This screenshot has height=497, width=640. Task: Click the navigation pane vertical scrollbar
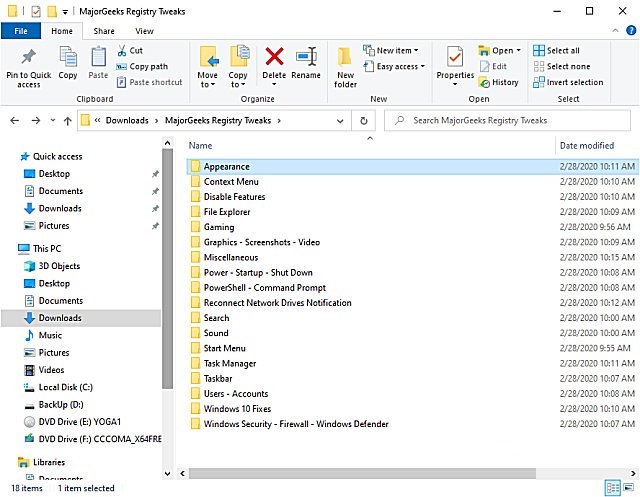pyautogui.click(x=167, y=270)
